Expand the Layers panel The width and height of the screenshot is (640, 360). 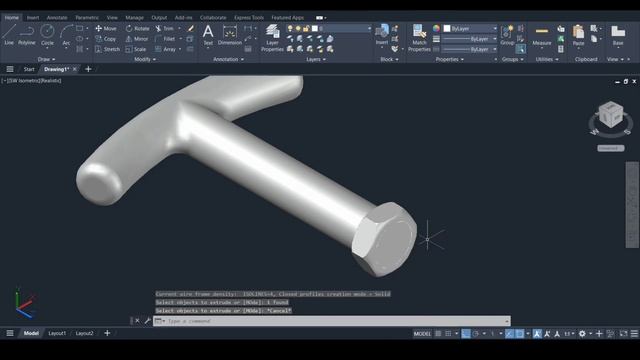click(x=316, y=59)
